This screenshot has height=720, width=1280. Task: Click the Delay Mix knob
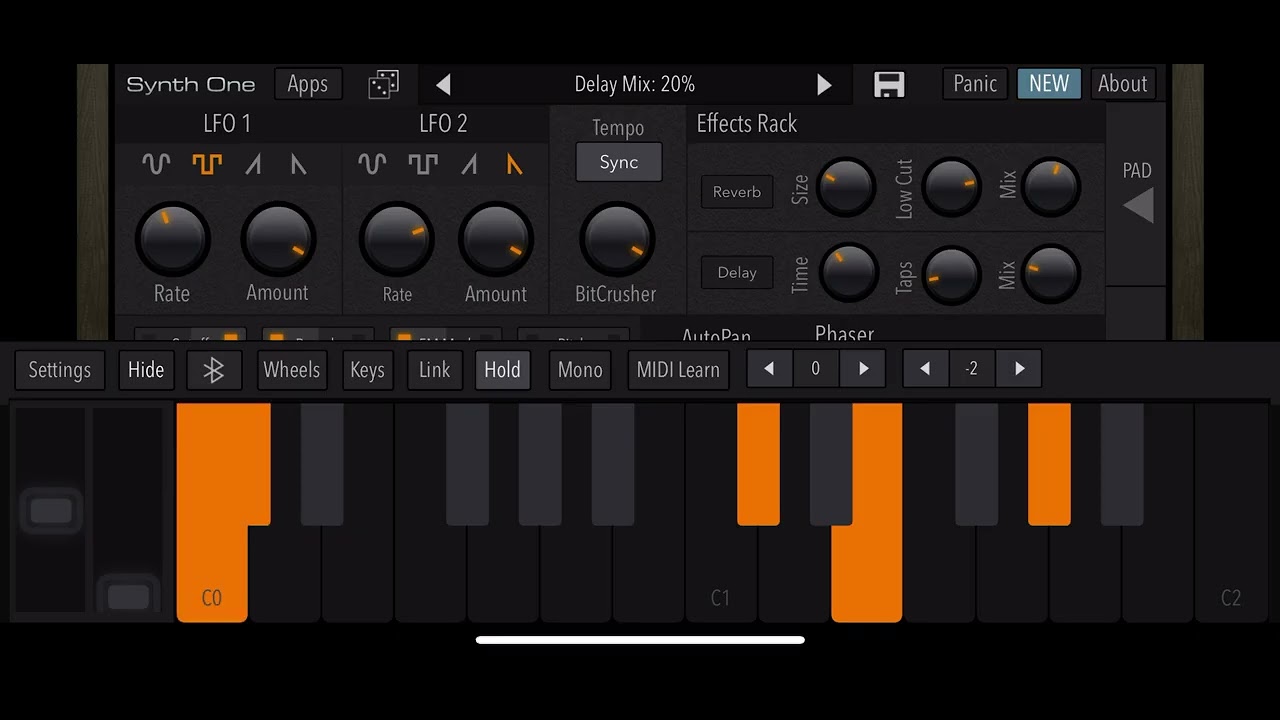coord(1051,273)
